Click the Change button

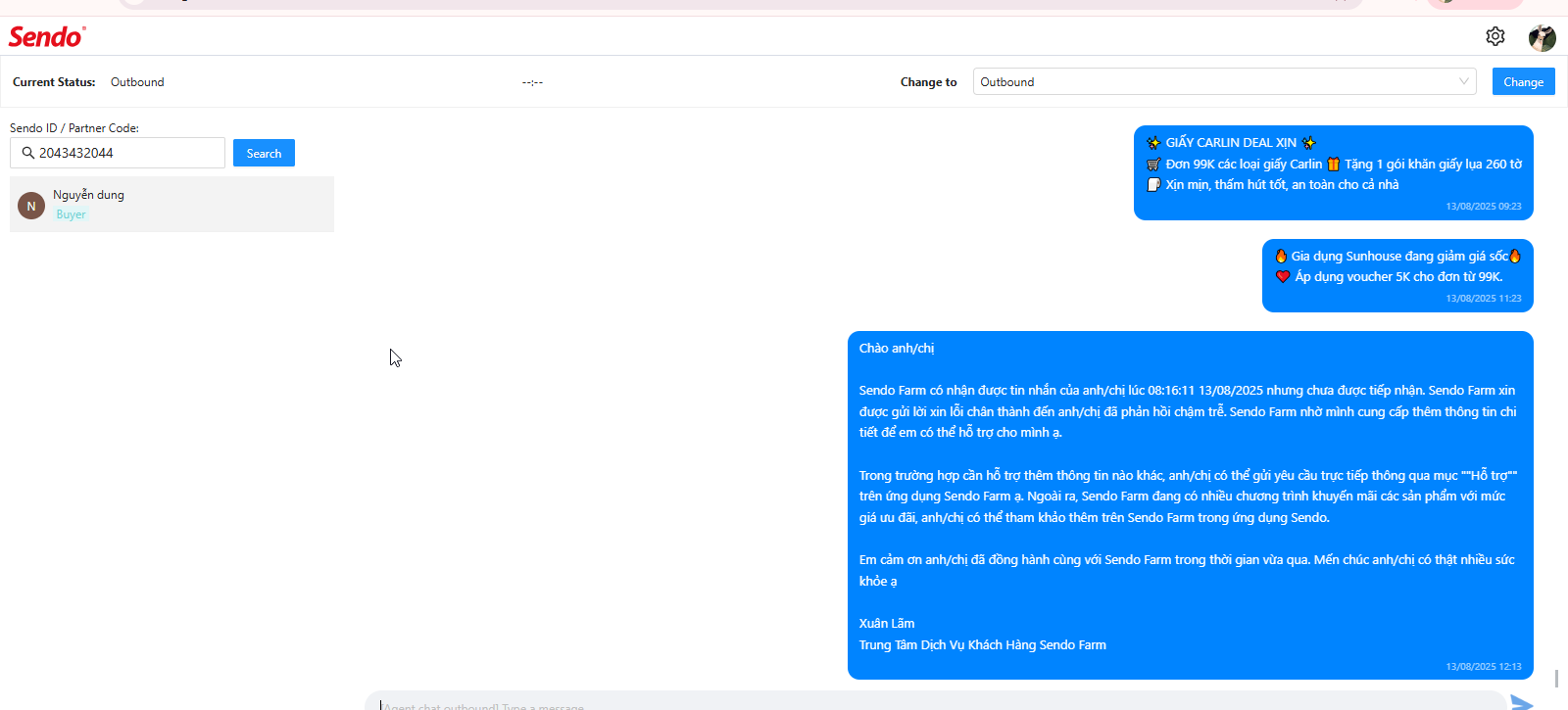point(1523,81)
